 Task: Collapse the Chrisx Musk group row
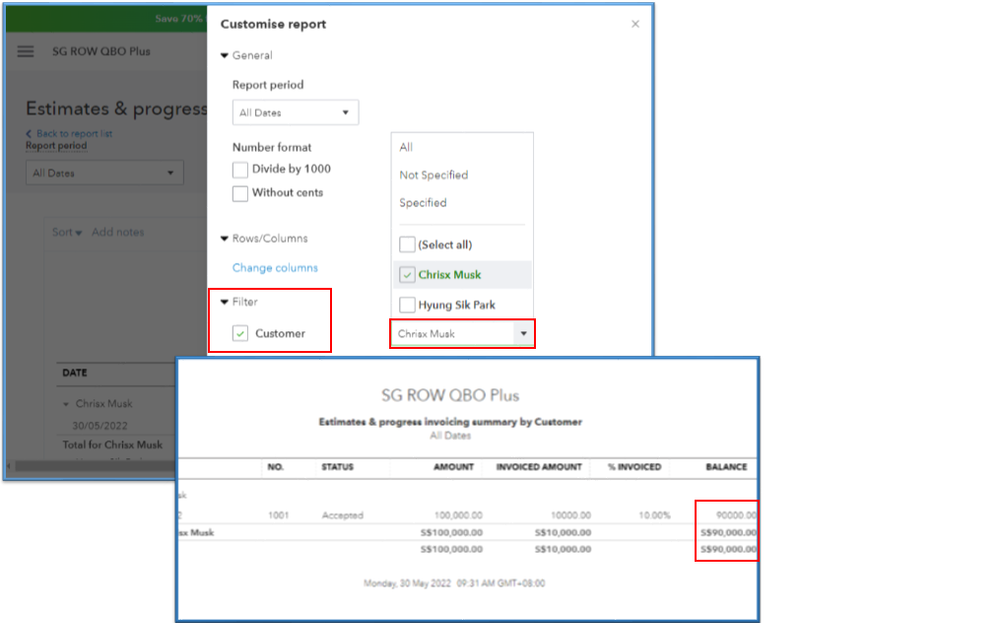pyautogui.click(x=66, y=404)
